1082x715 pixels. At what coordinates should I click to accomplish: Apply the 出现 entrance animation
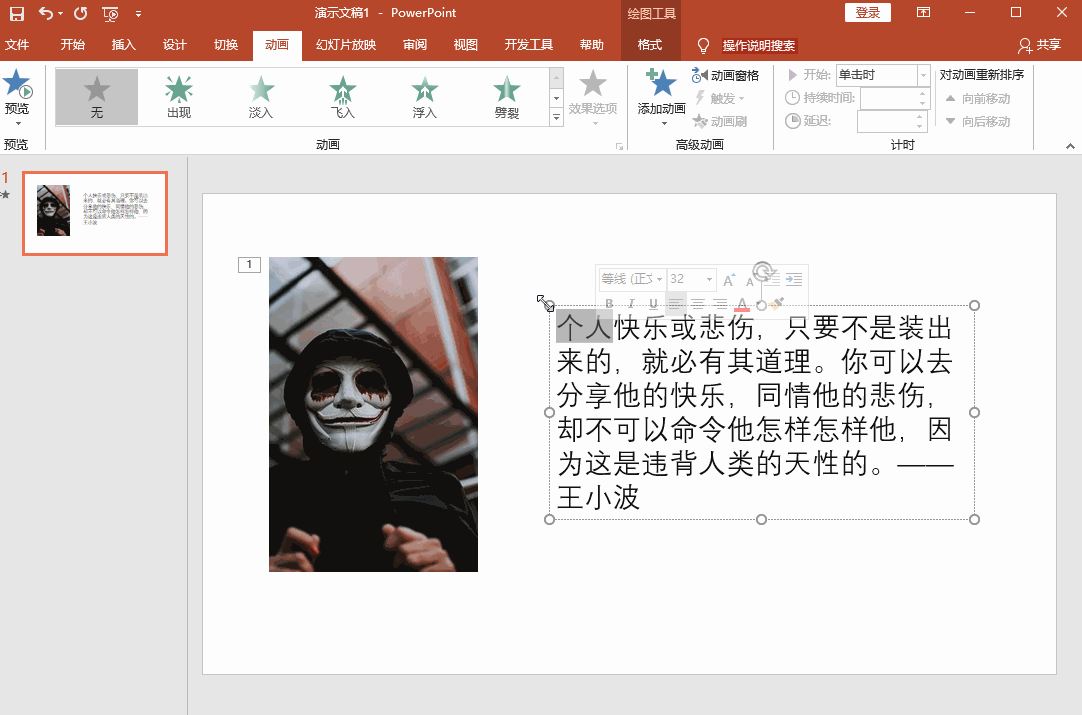[179, 97]
